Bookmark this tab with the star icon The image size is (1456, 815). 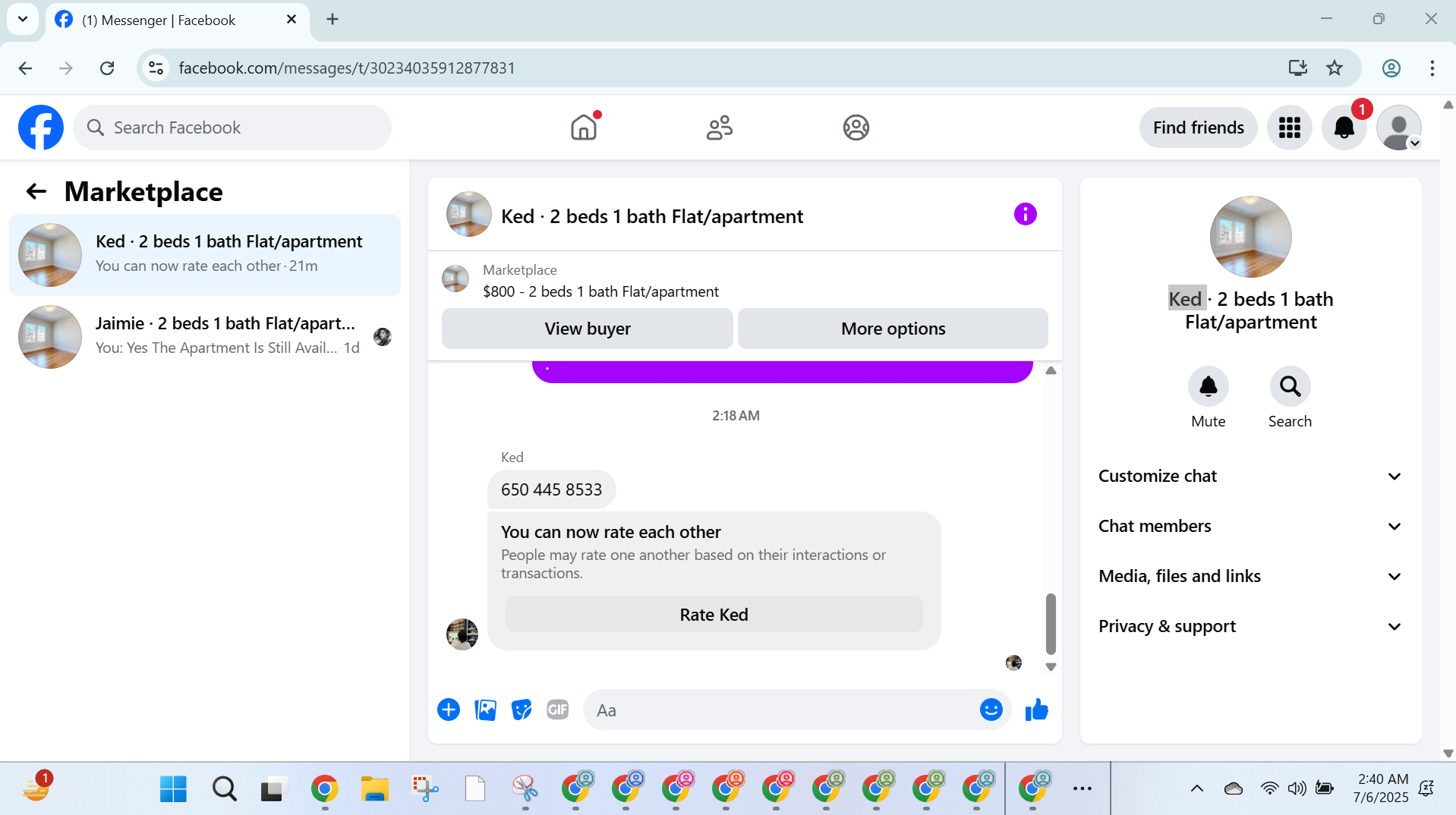1335,68
